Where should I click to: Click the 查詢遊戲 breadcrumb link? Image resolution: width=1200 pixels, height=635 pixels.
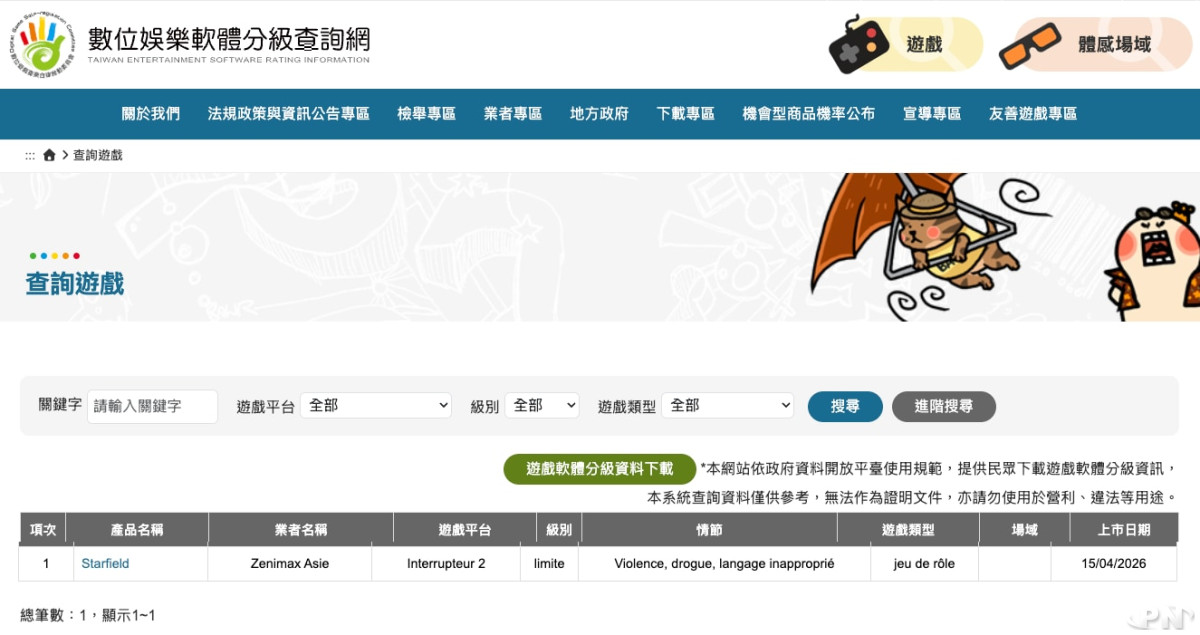tap(98, 155)
